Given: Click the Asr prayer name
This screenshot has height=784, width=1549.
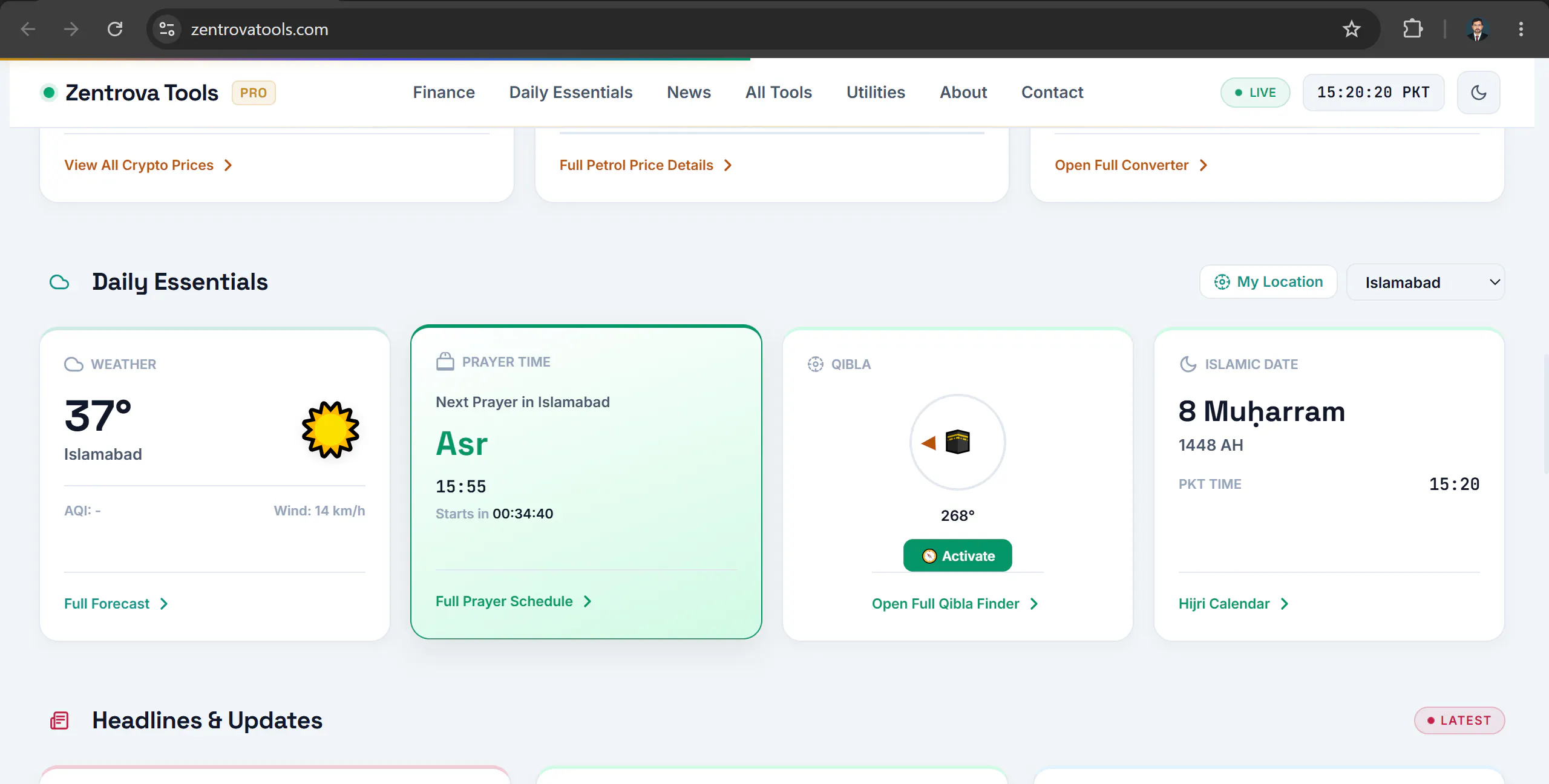Looking at the screenshot, I should coord(462,443).
